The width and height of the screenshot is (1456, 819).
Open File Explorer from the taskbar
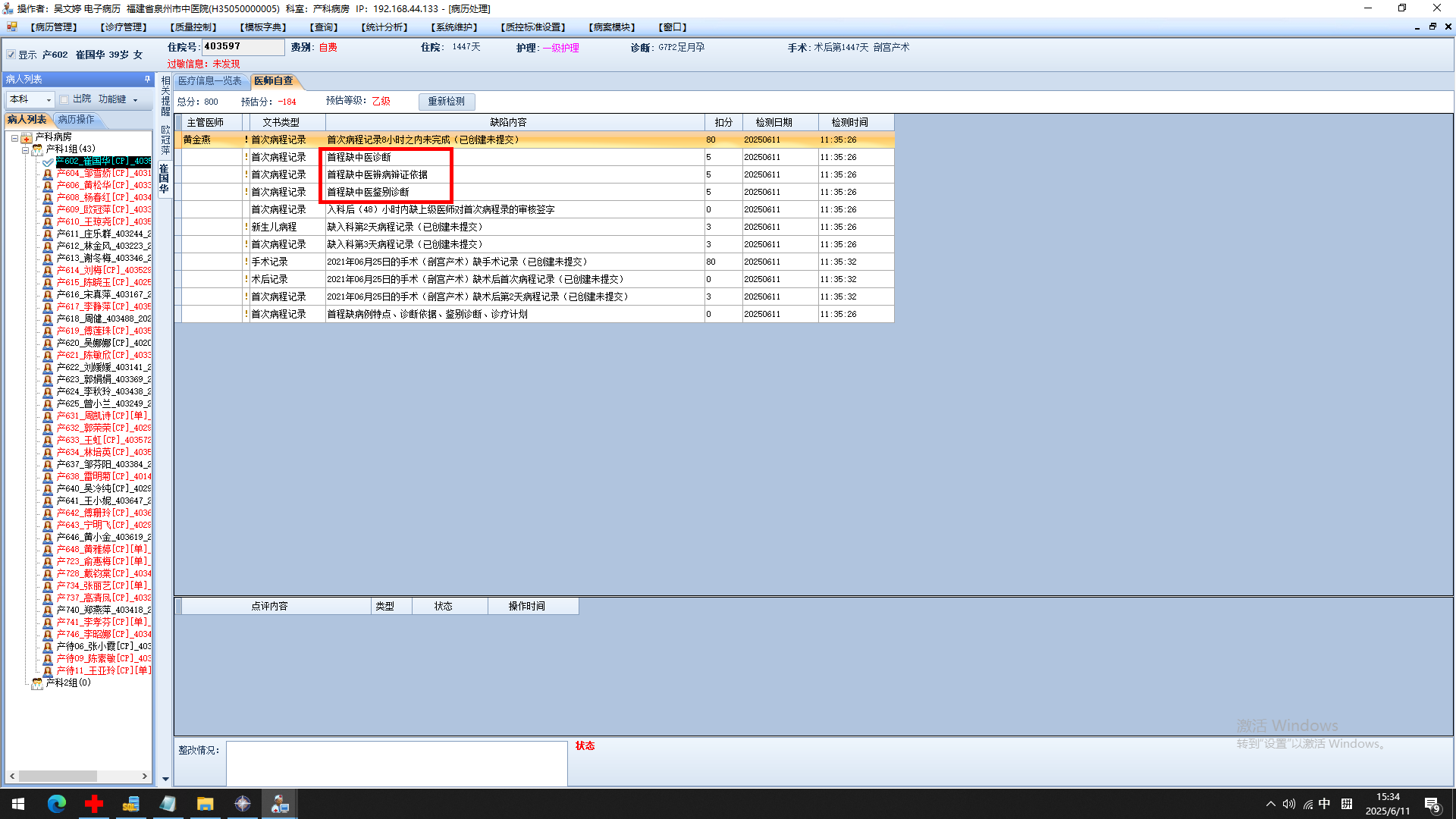(205, 804)
